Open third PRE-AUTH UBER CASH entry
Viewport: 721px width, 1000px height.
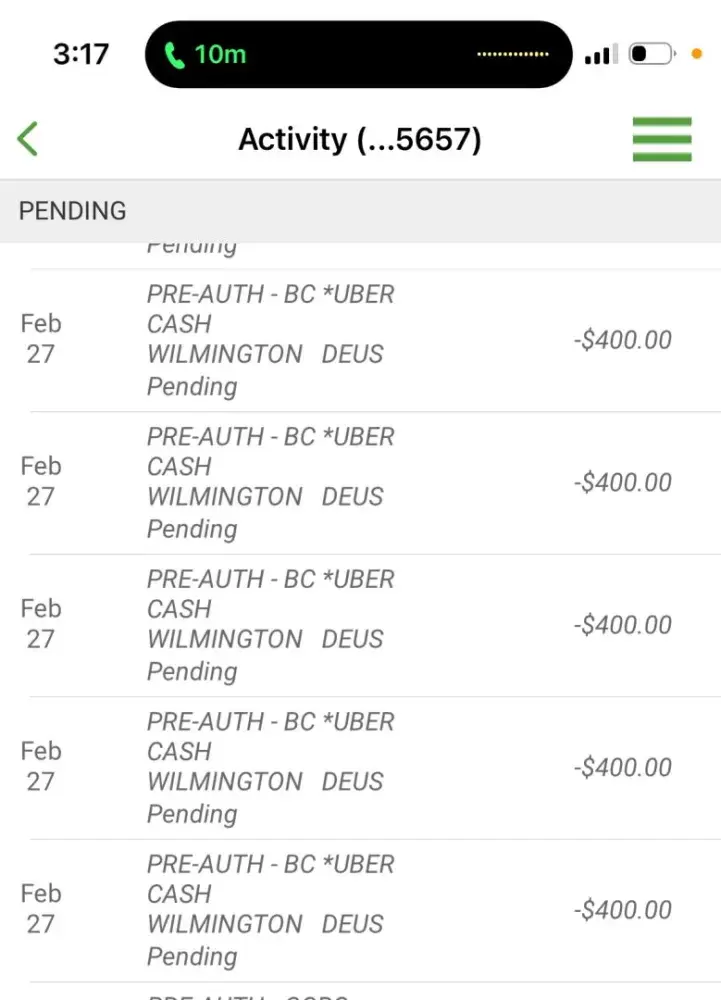(360, 625)
